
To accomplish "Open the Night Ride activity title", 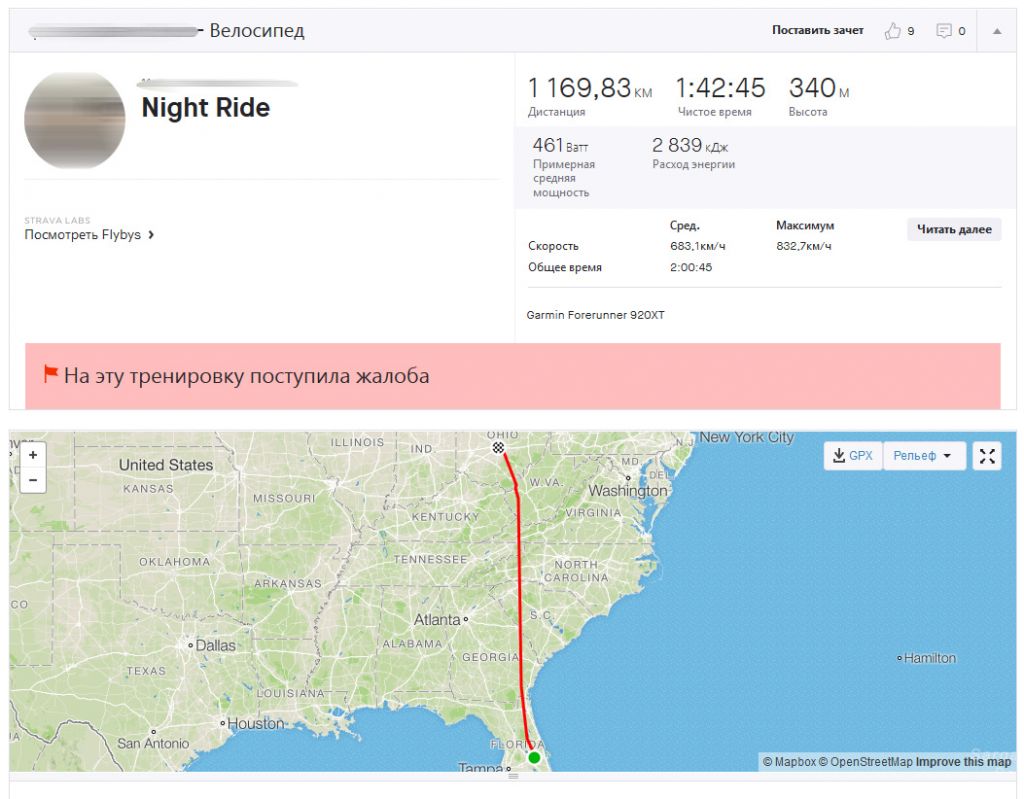I will 206,108.
